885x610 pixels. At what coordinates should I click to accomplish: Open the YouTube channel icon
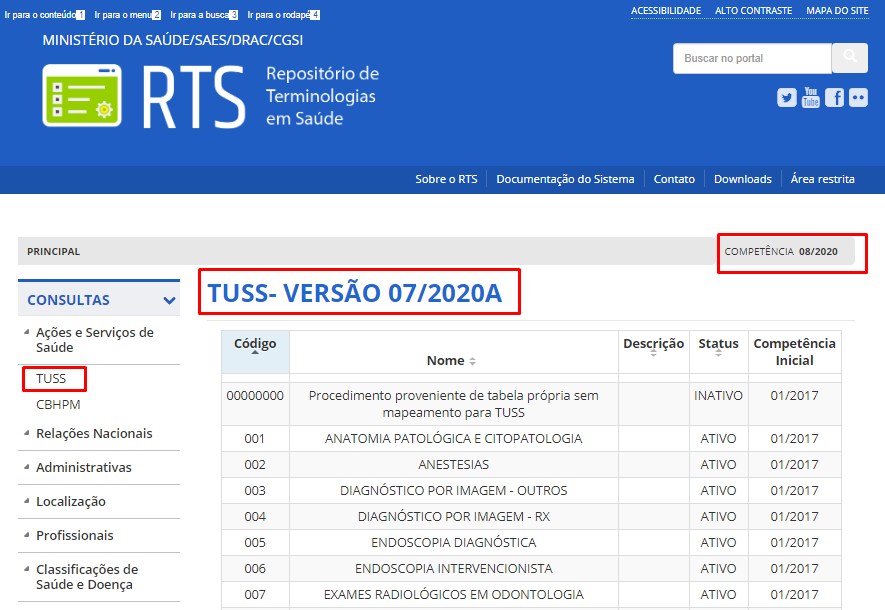pyautogui.click(x=810, y=97)
